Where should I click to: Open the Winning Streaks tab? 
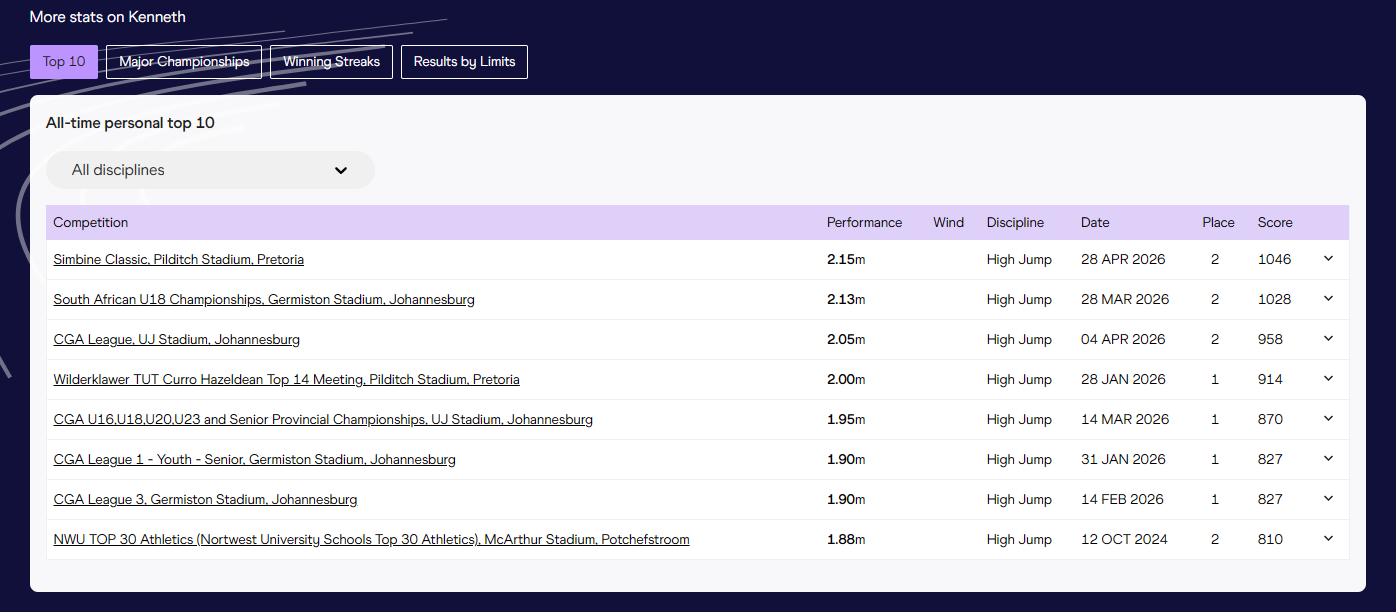[331, 62]
